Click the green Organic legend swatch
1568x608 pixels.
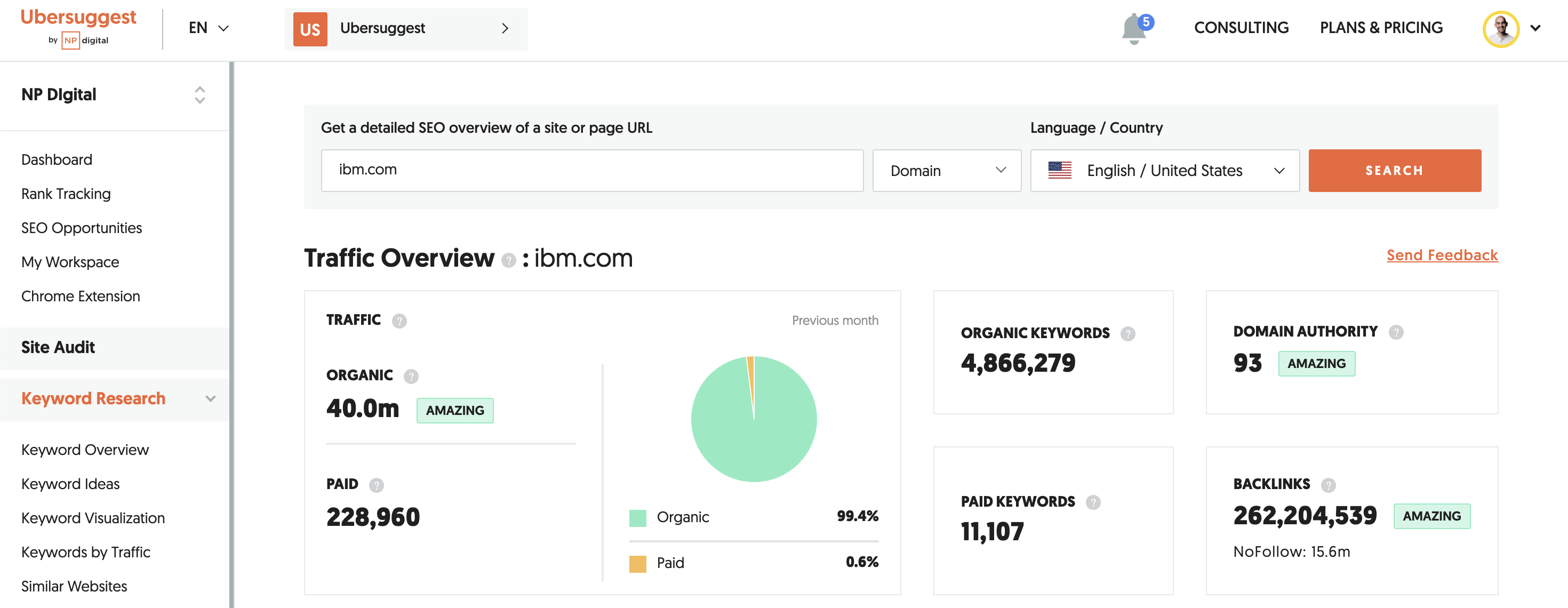tap(637, 517)
